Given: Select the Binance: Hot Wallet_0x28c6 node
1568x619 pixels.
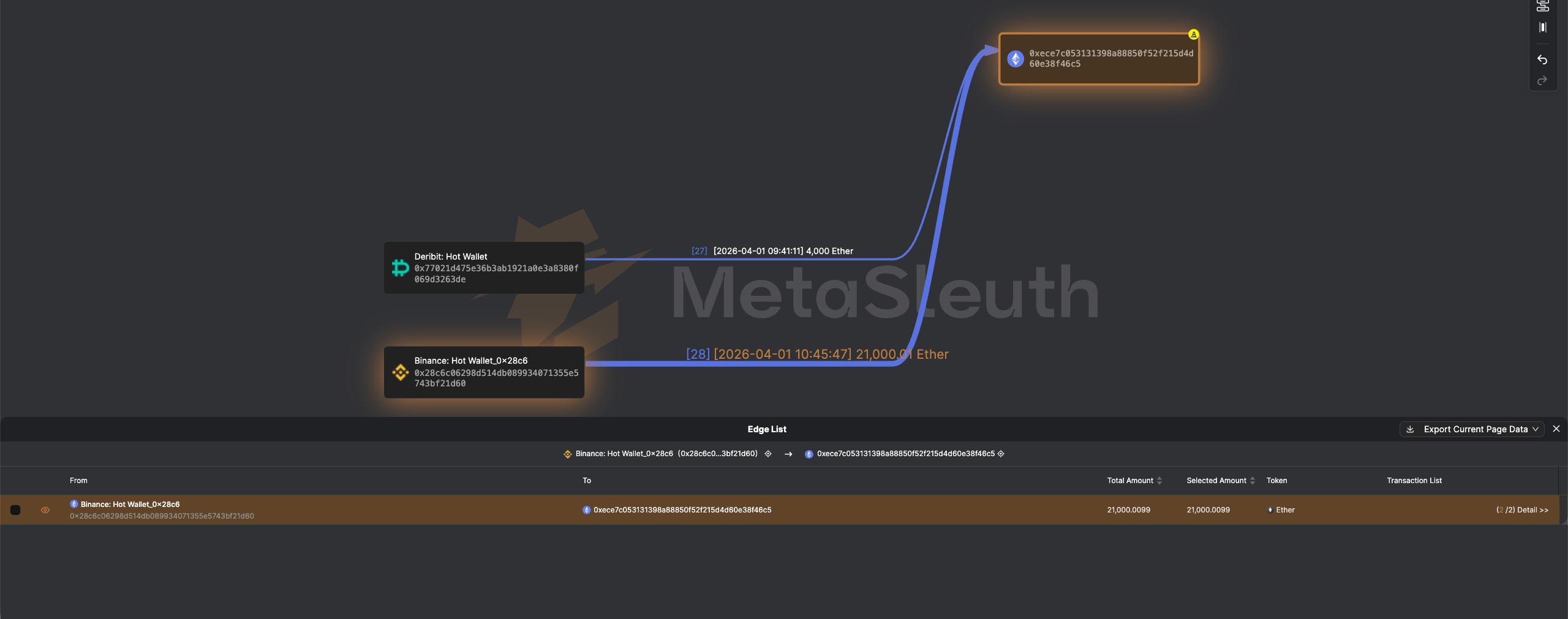Looking at the screenshot, I should 484,372.
